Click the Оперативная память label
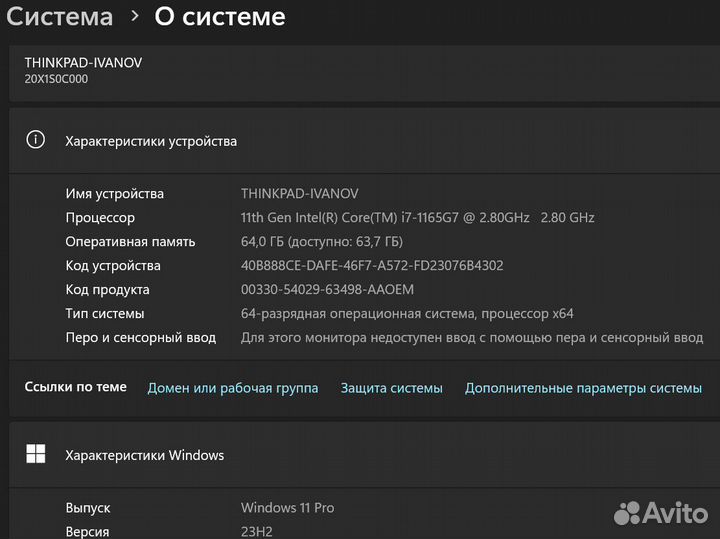Viewport: 720px width, 539px height. [130, 241]
